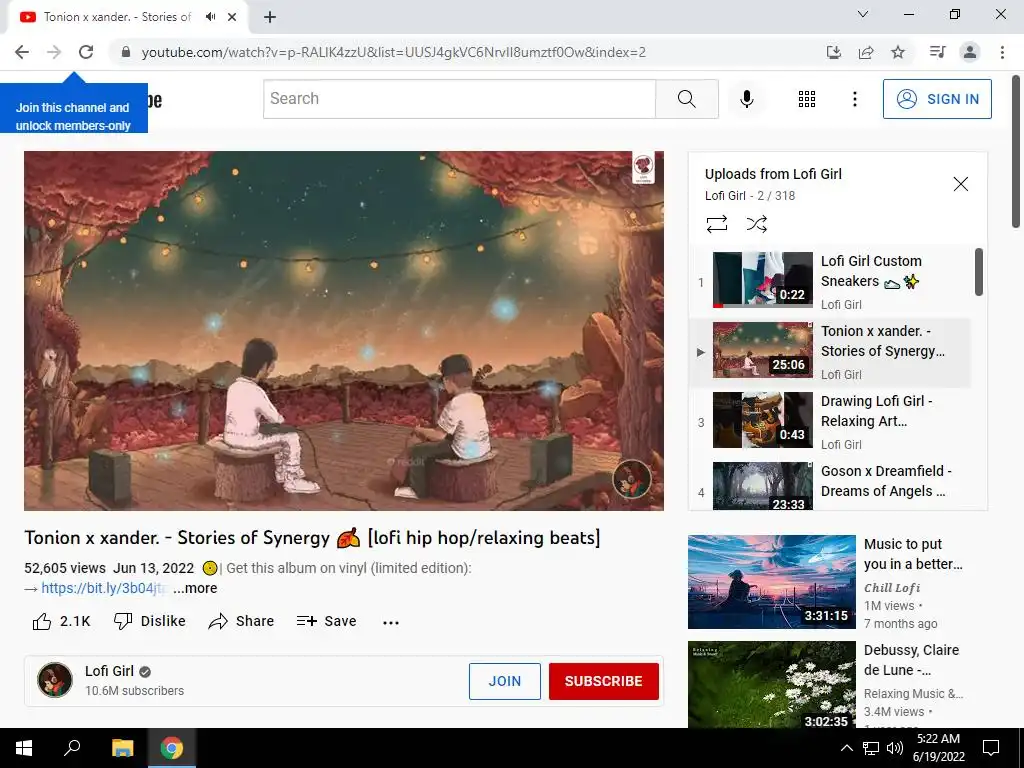Click the install app icon in address bar
Screen dimensions: 1024x768
(x=833, y=52)
